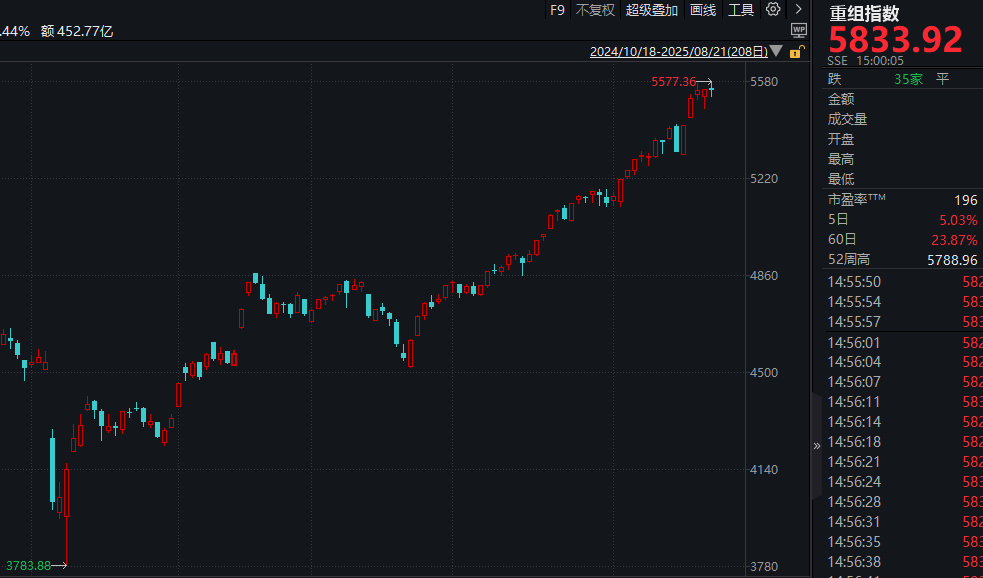Open the 不复权 adjustment selector

(595, 10)
